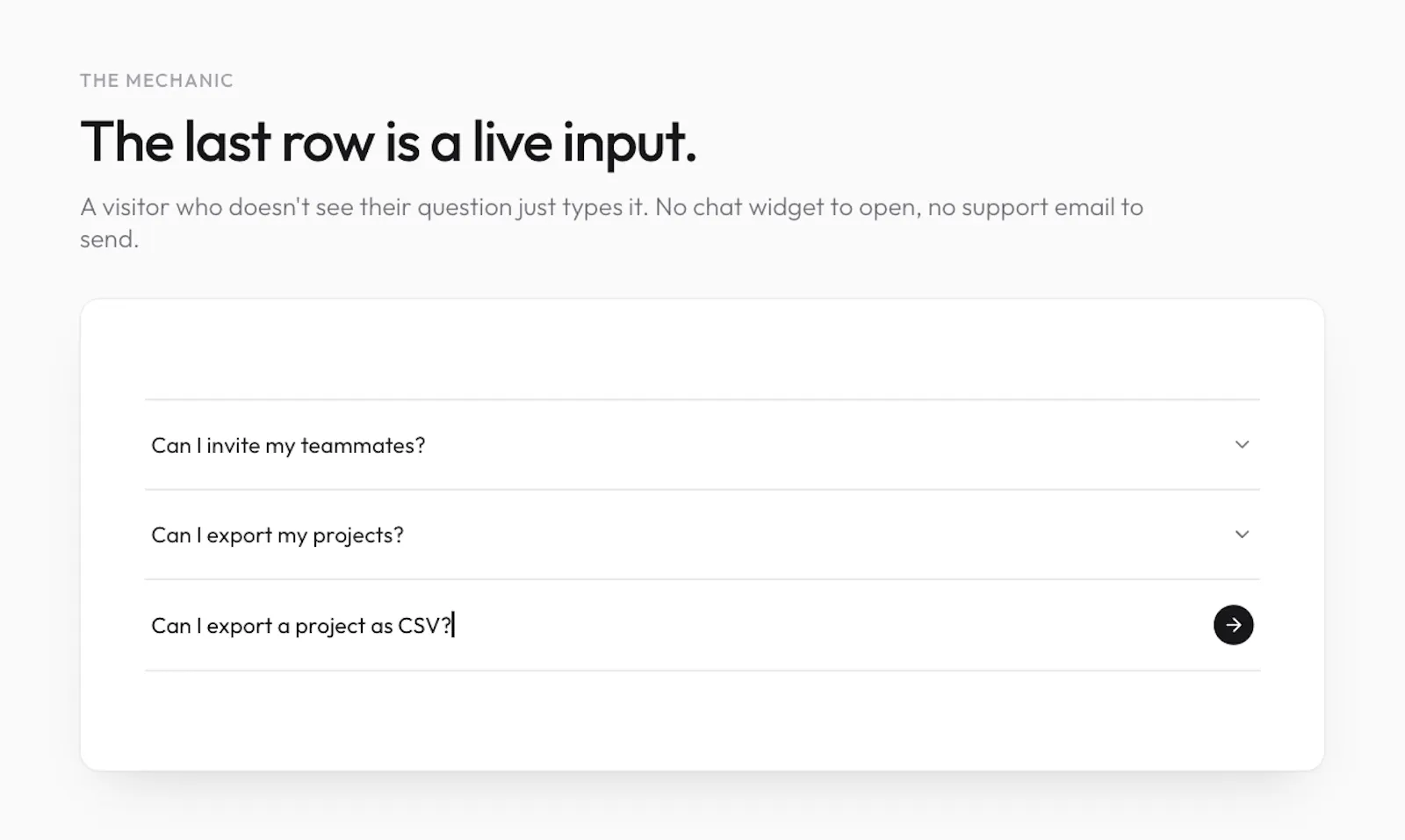Place the cursor after "CSV?" in the input

(454, 625)
